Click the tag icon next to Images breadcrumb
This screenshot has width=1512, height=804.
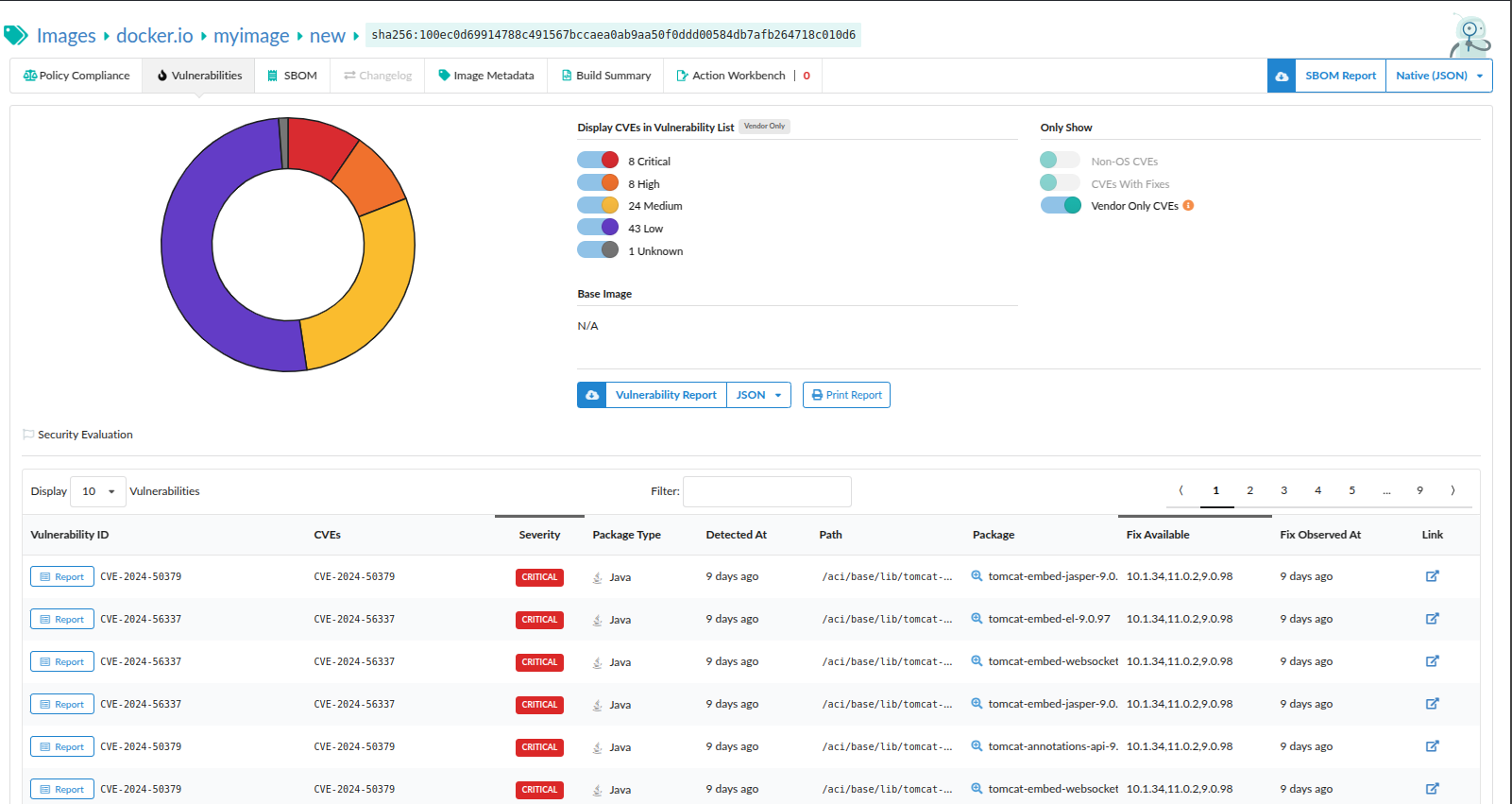pos(16,36)
